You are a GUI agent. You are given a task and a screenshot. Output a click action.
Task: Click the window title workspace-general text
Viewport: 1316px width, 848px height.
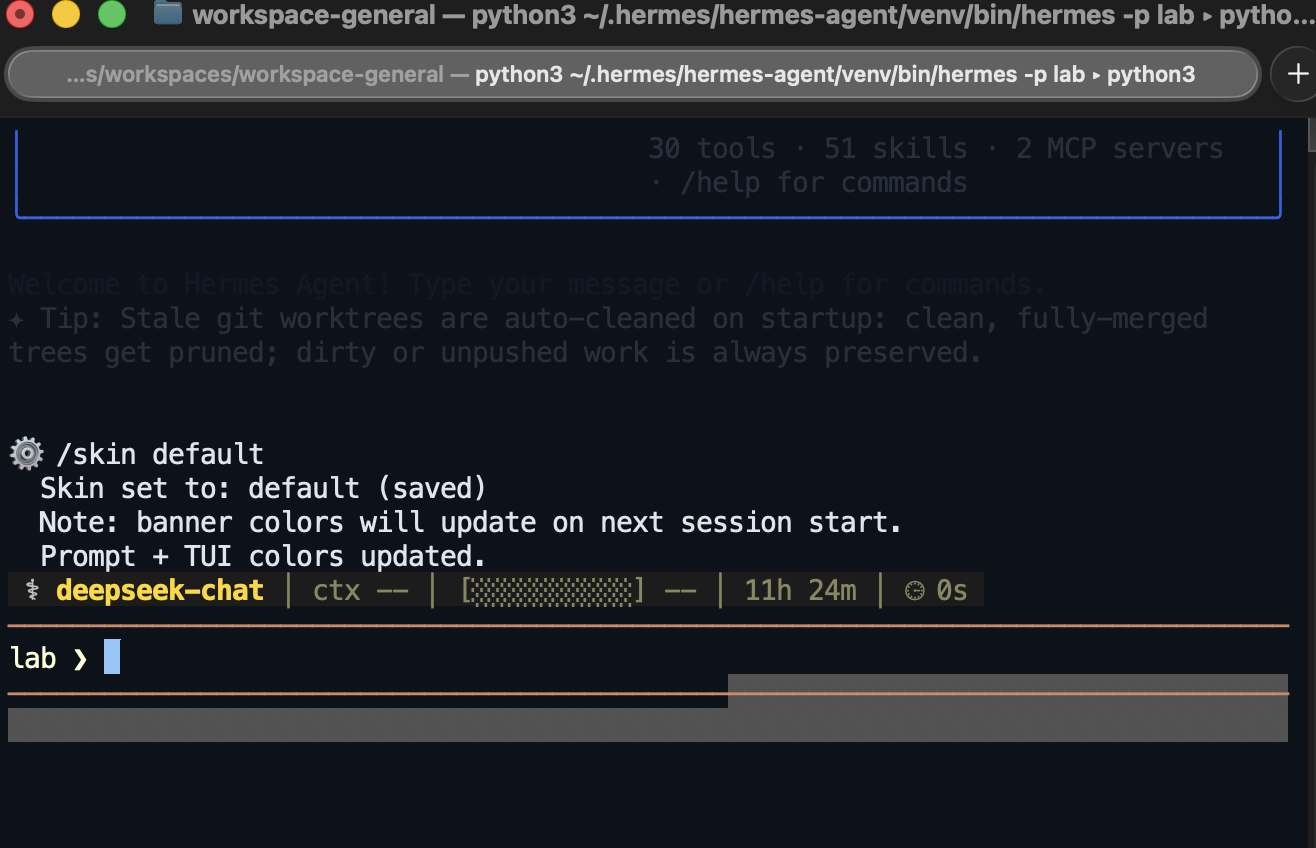[314, 15]
